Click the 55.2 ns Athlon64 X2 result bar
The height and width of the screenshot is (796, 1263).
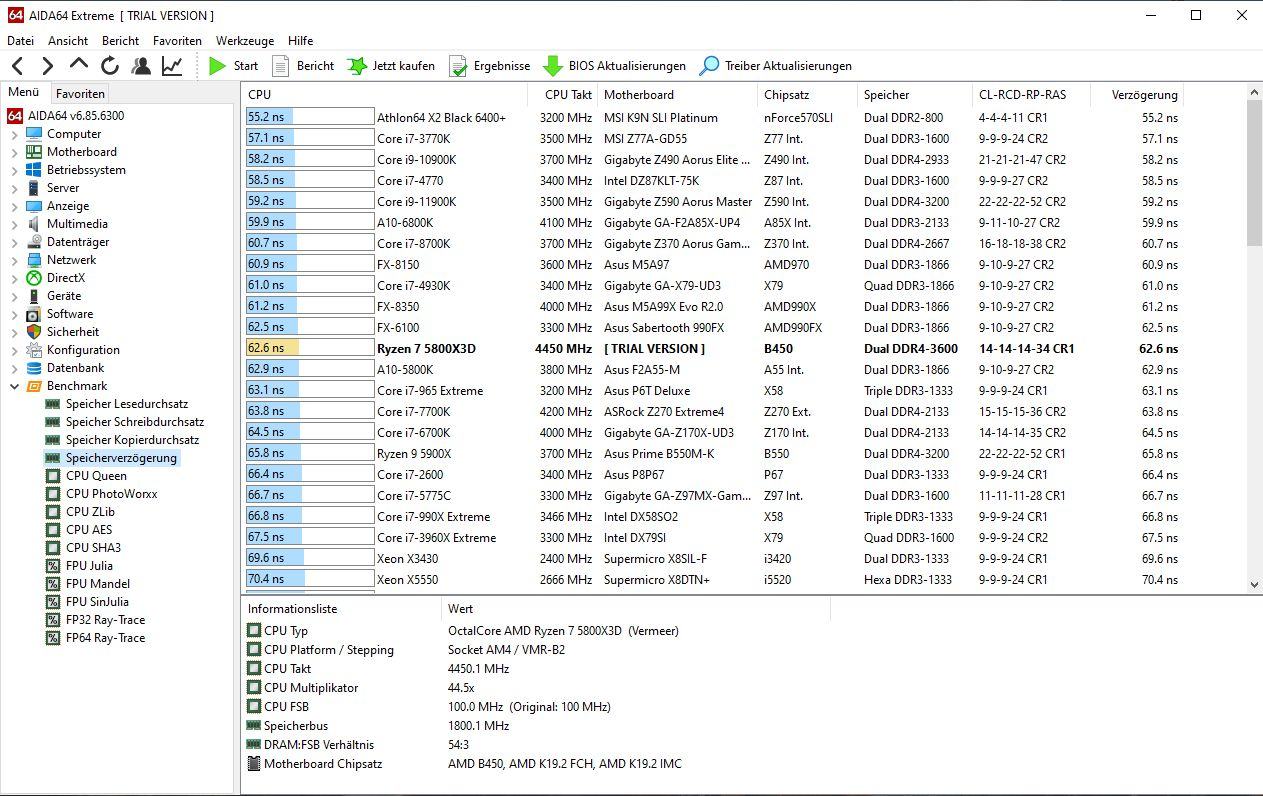tap(310, 118)
